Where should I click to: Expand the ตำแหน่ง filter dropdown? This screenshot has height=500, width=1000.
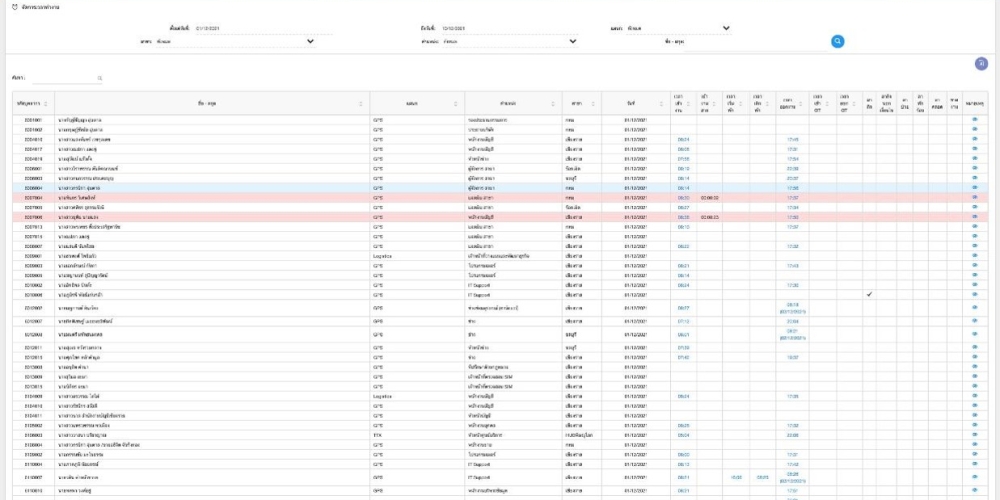573,41
